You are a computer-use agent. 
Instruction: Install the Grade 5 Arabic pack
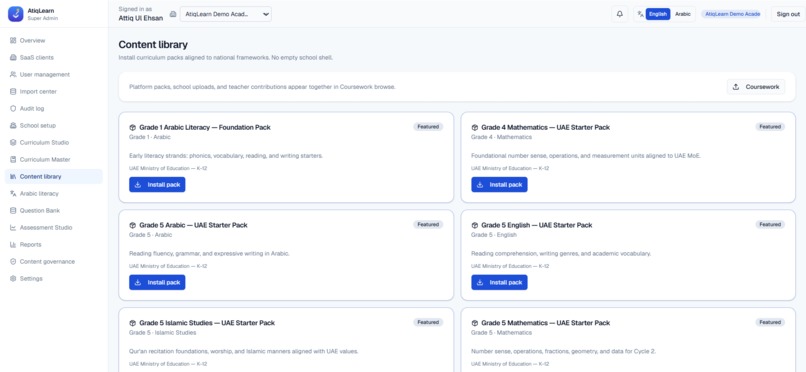pyautogui.click(x=157, y=282)
